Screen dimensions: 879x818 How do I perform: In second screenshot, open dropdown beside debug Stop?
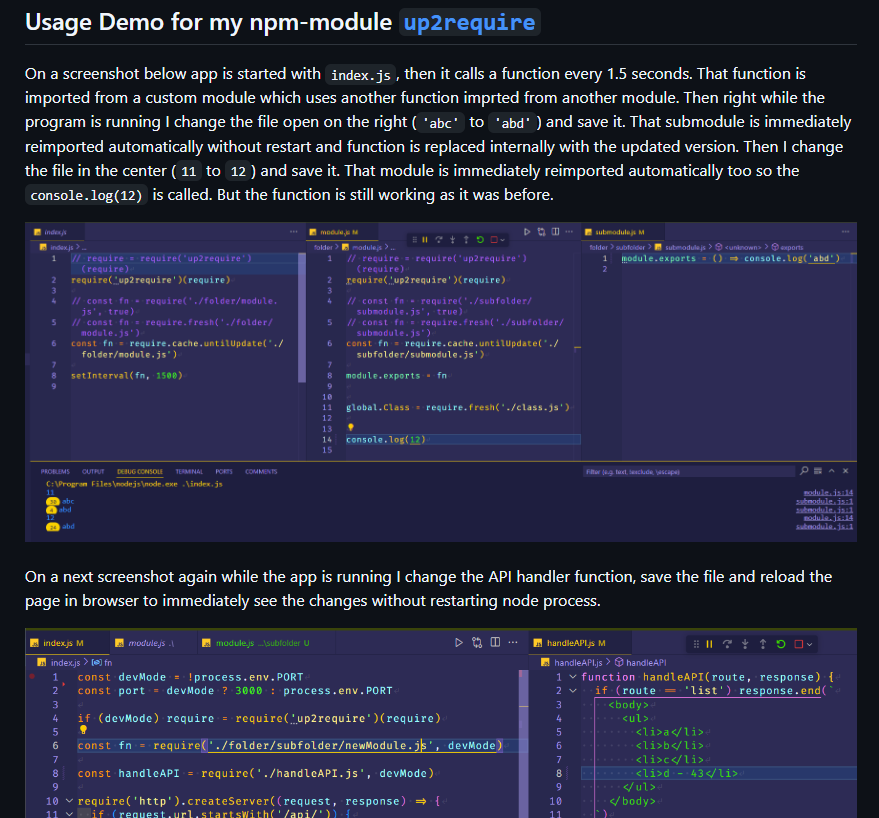tap(809, 645)
